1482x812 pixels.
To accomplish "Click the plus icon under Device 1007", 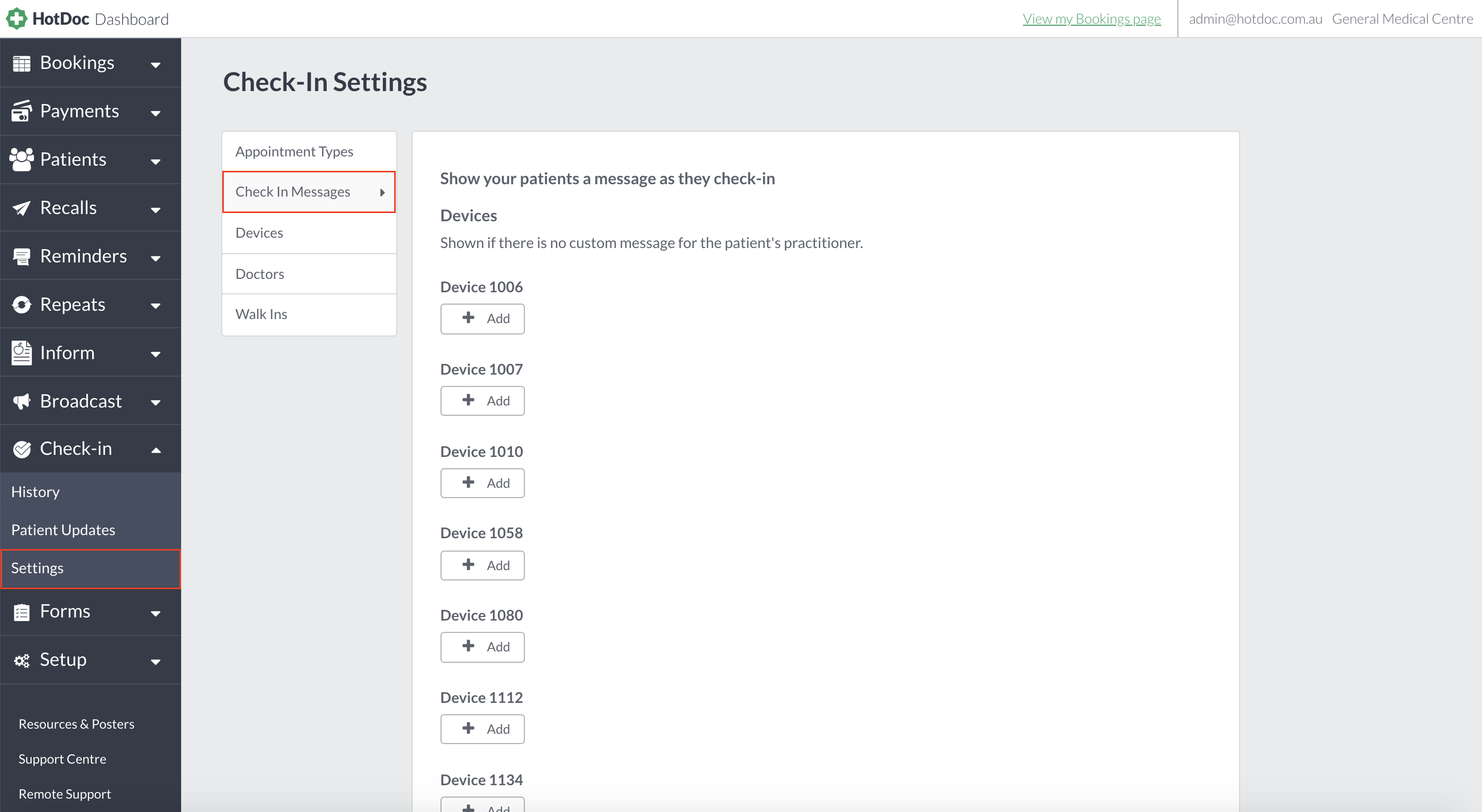I will [x=468, y=400].
